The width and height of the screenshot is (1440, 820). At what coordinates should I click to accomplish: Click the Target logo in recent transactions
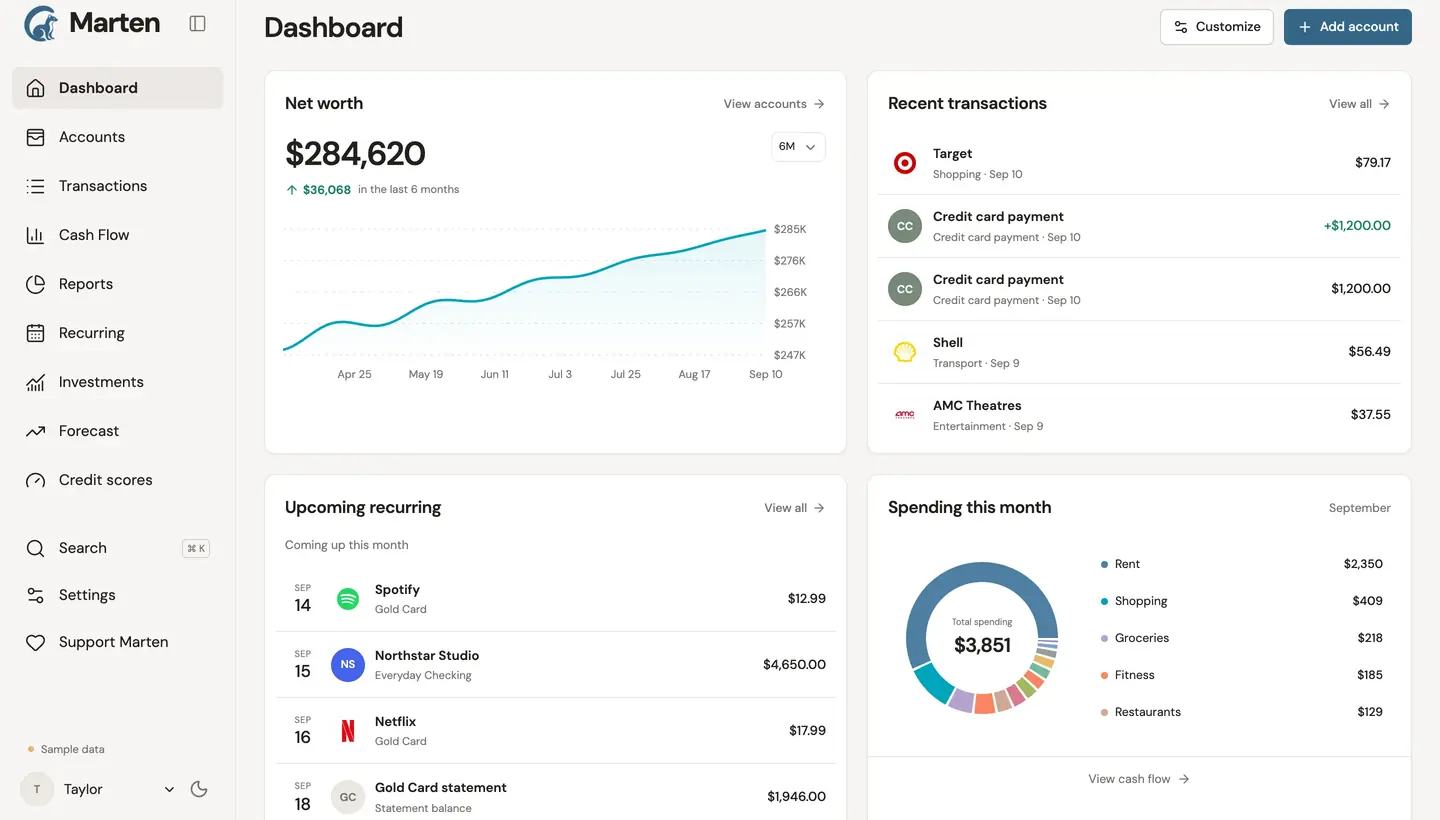click(905, 163)
